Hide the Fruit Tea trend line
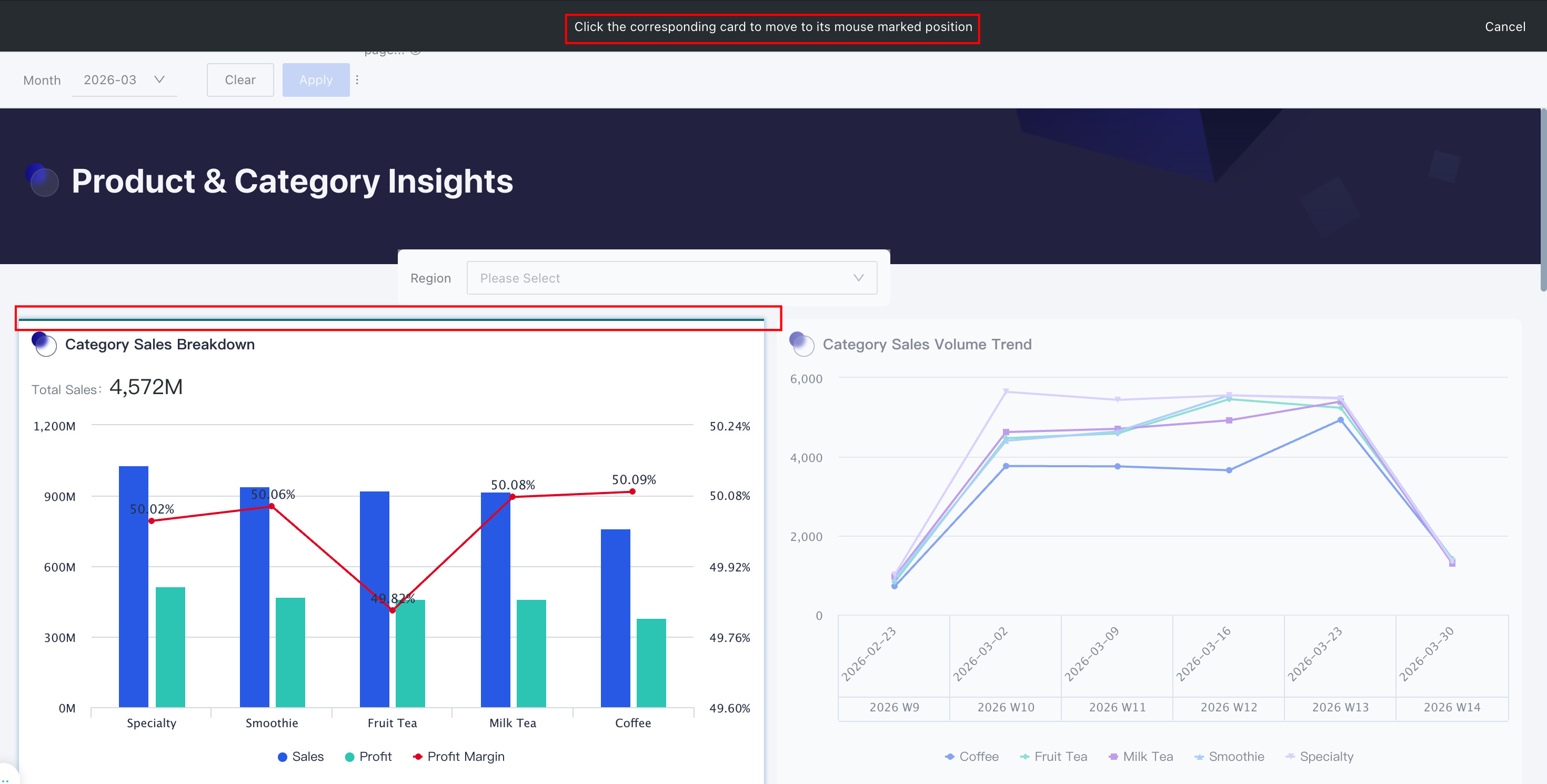1547x784 pixels. point(1053,757)
